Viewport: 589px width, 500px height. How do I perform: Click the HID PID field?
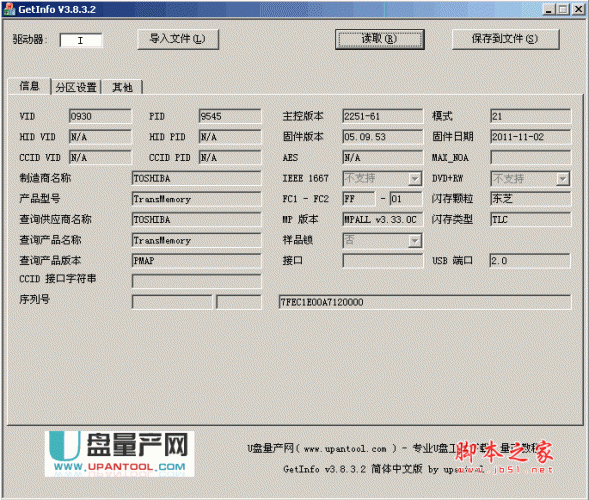pyautogui.click(x=230, y=137)
